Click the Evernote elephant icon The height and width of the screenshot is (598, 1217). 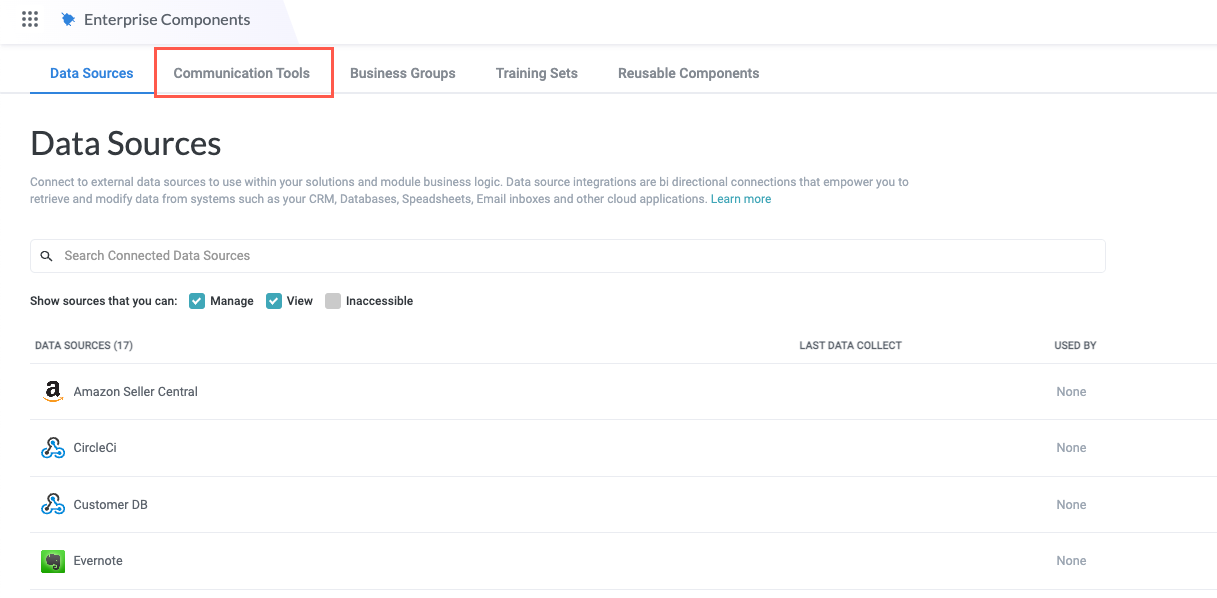coord(53,561)
